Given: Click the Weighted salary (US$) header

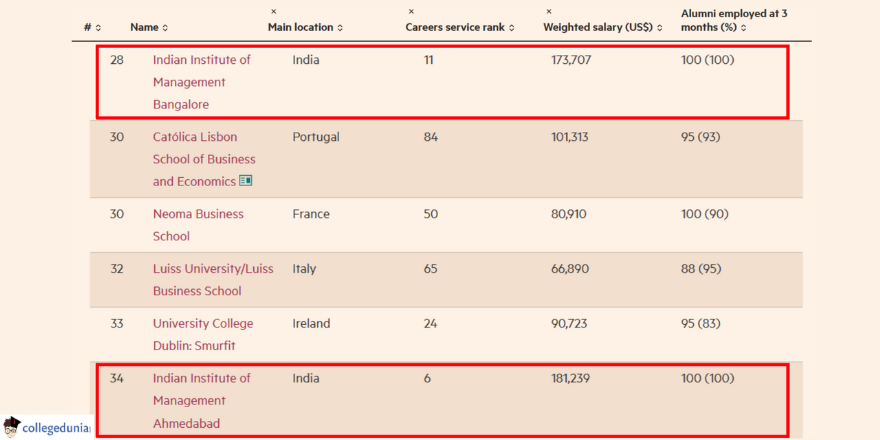Looking at the screenshot, I should click(x=598, y=27).
